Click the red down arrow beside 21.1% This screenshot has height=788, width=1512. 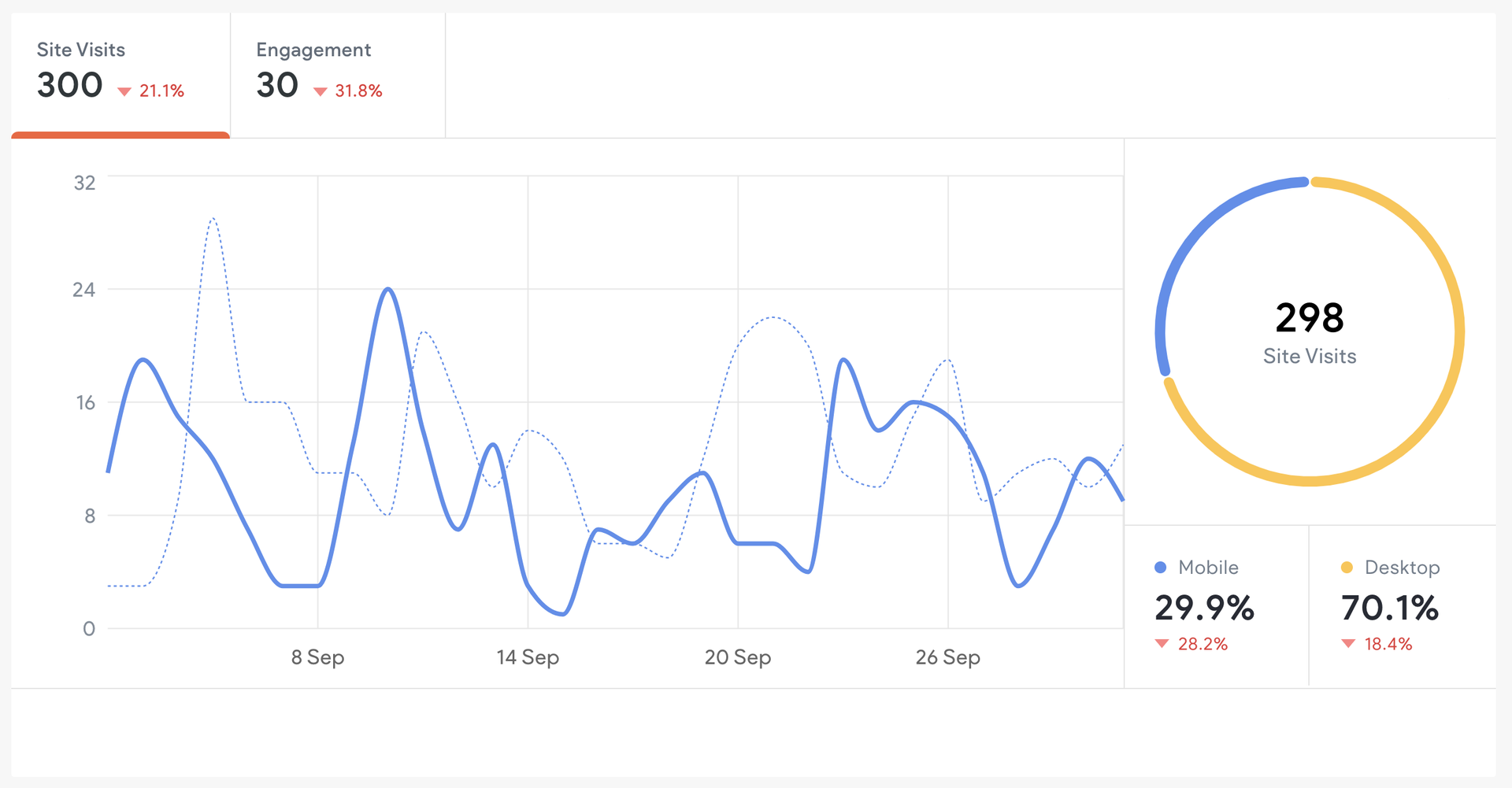point(124,92)
